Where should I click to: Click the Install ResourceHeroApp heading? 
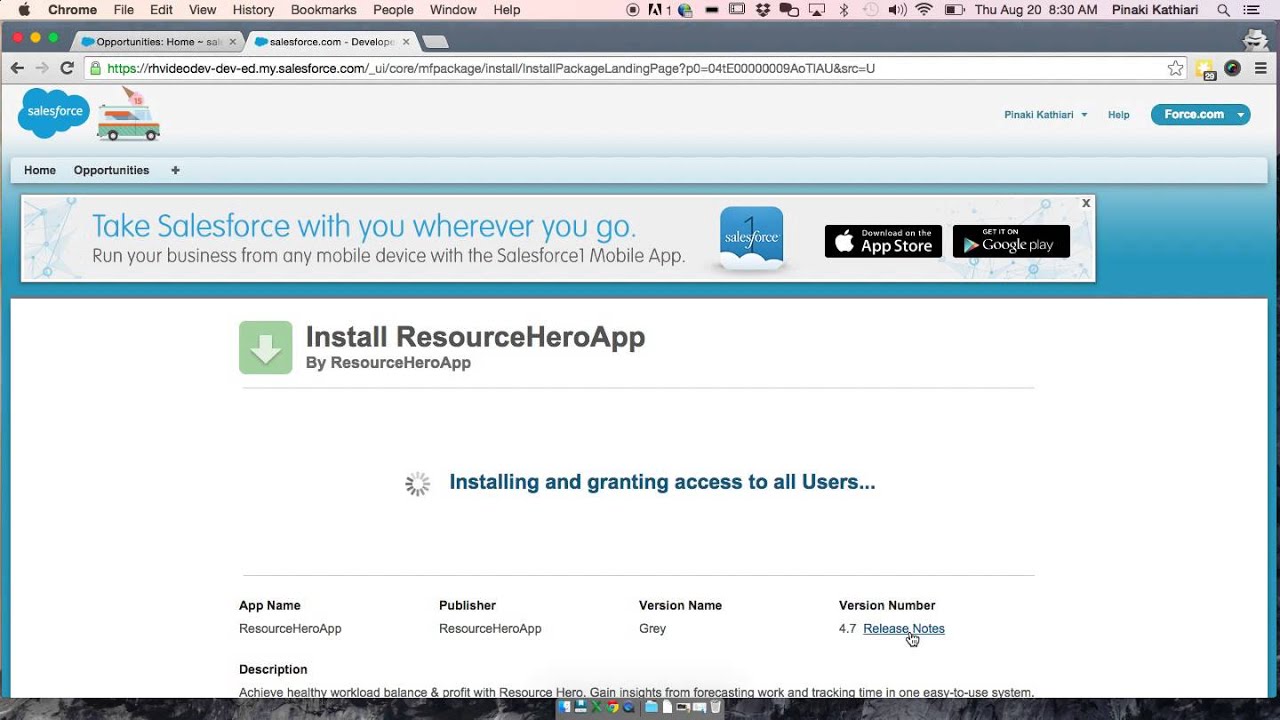[x=475, y=337]
